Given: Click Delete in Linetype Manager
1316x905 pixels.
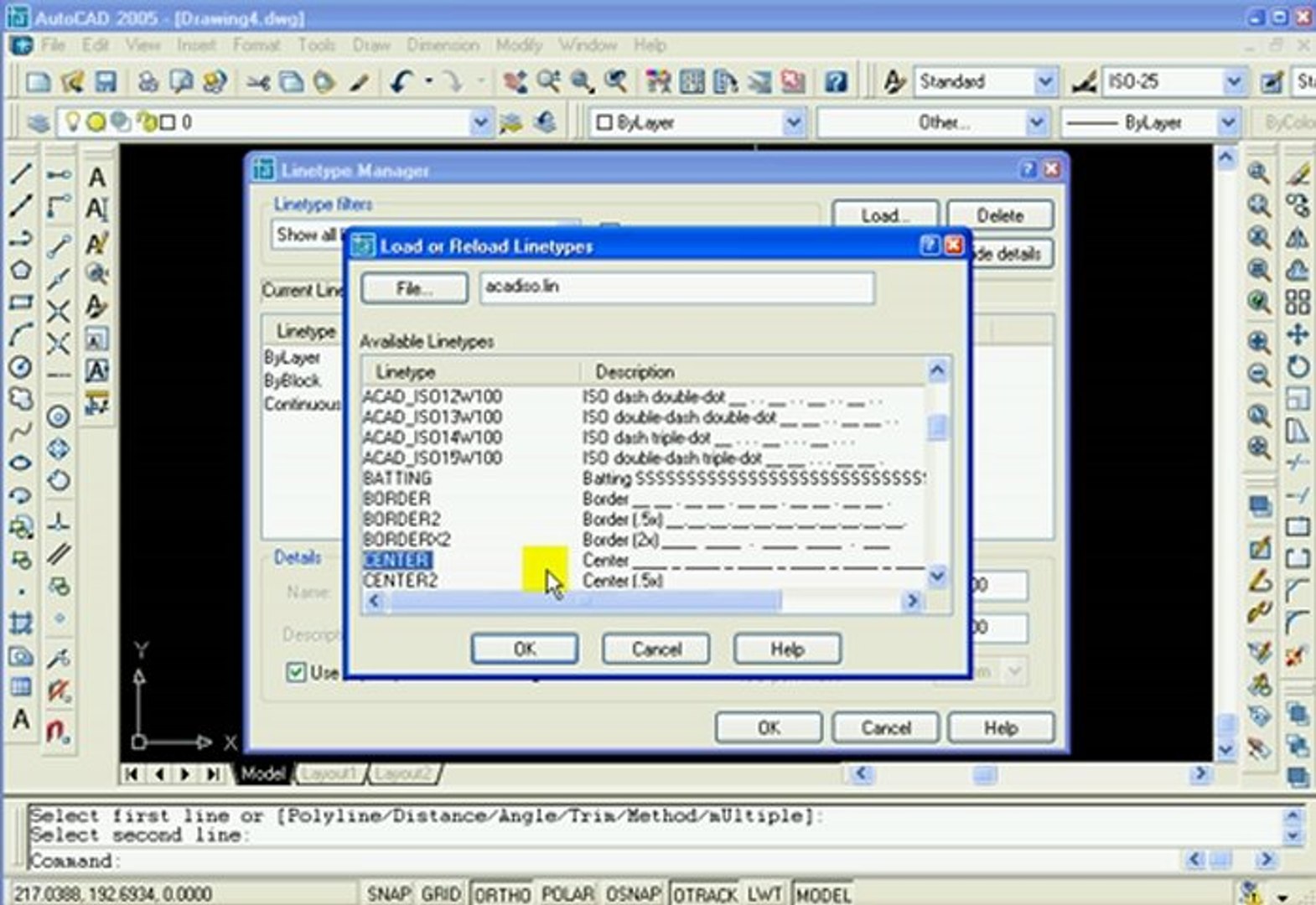Looking at the screenshot, I should [1000, 215].
